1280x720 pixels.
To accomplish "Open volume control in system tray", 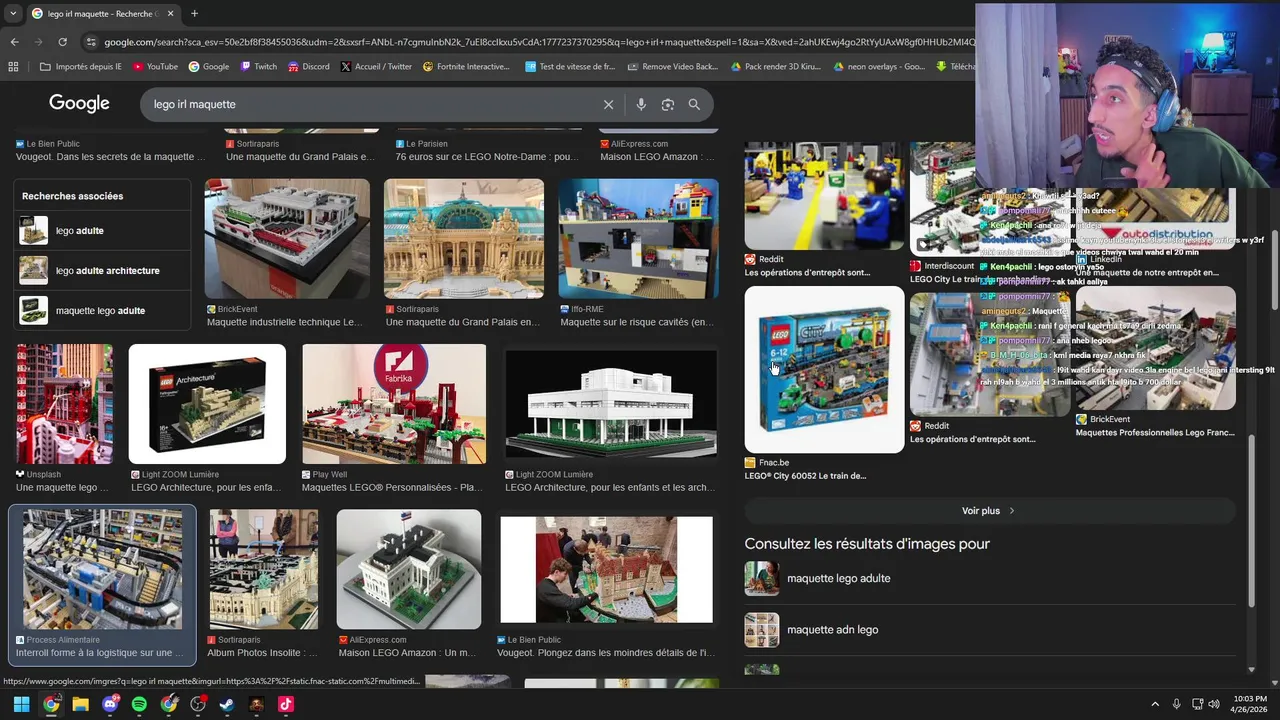I will 1214,704.
